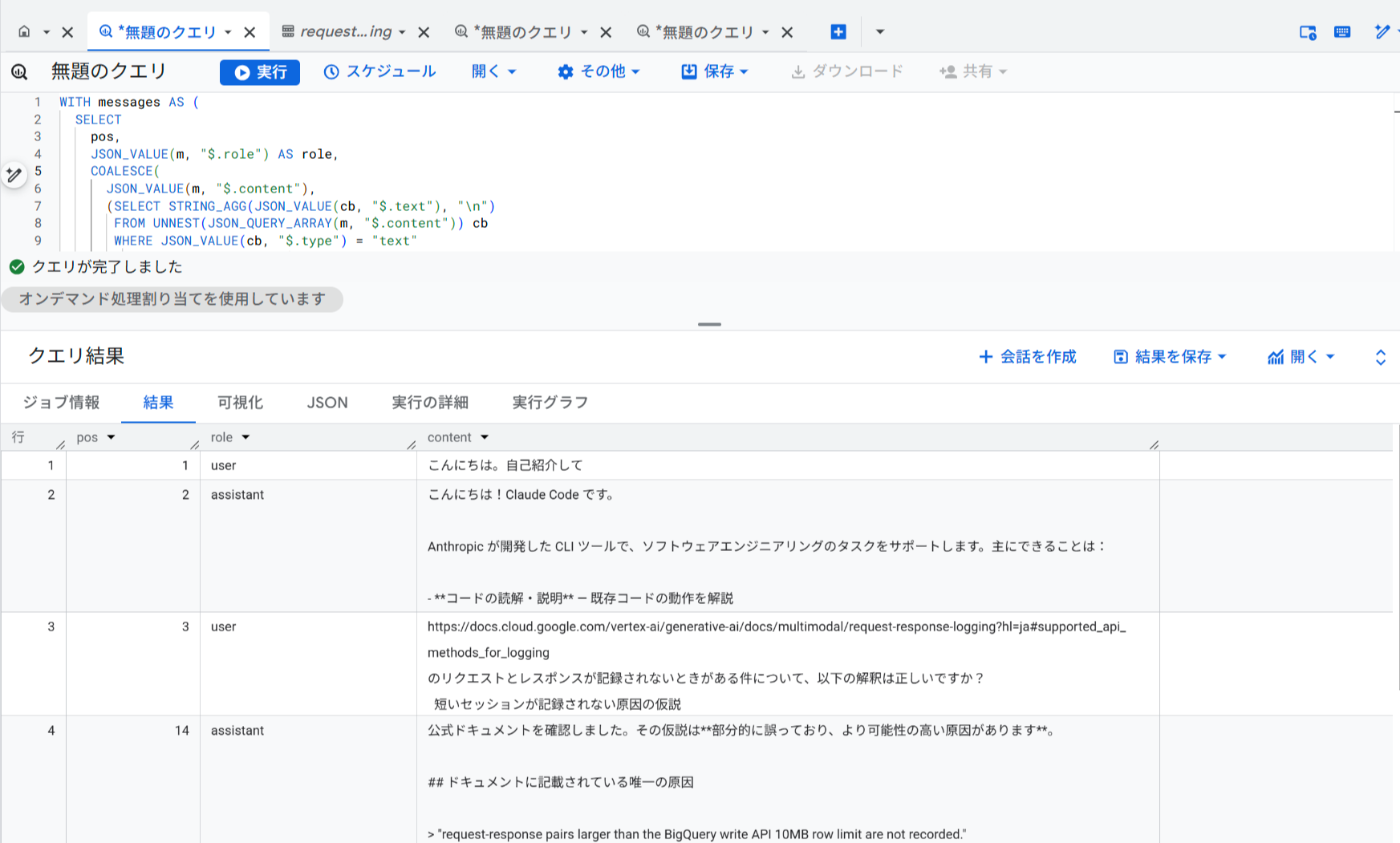
Task: Open the Gemini AI pen icon top right
Action: (1383, 31)
